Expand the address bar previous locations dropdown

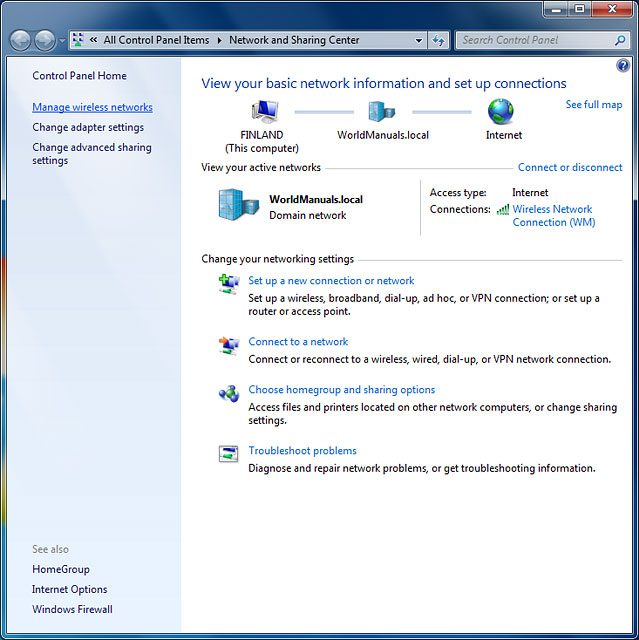(418, 40)
